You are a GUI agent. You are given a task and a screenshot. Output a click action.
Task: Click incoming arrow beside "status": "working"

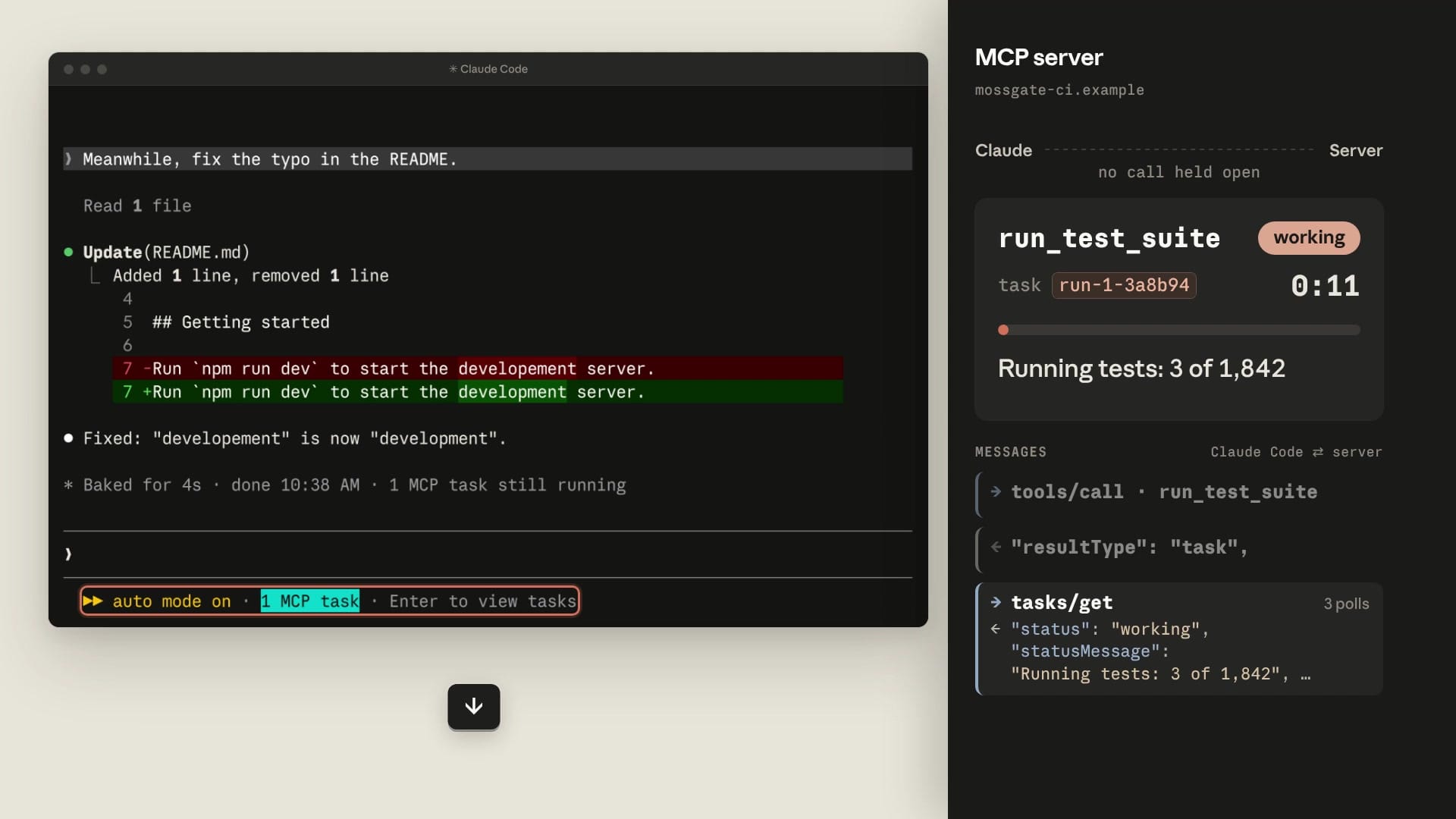[996, 629]
